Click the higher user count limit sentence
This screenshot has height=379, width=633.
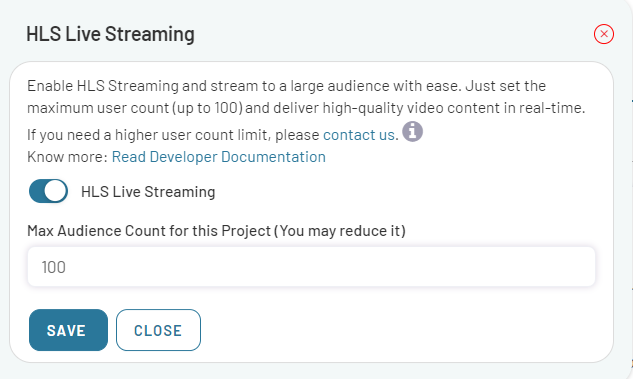point(213,134)
